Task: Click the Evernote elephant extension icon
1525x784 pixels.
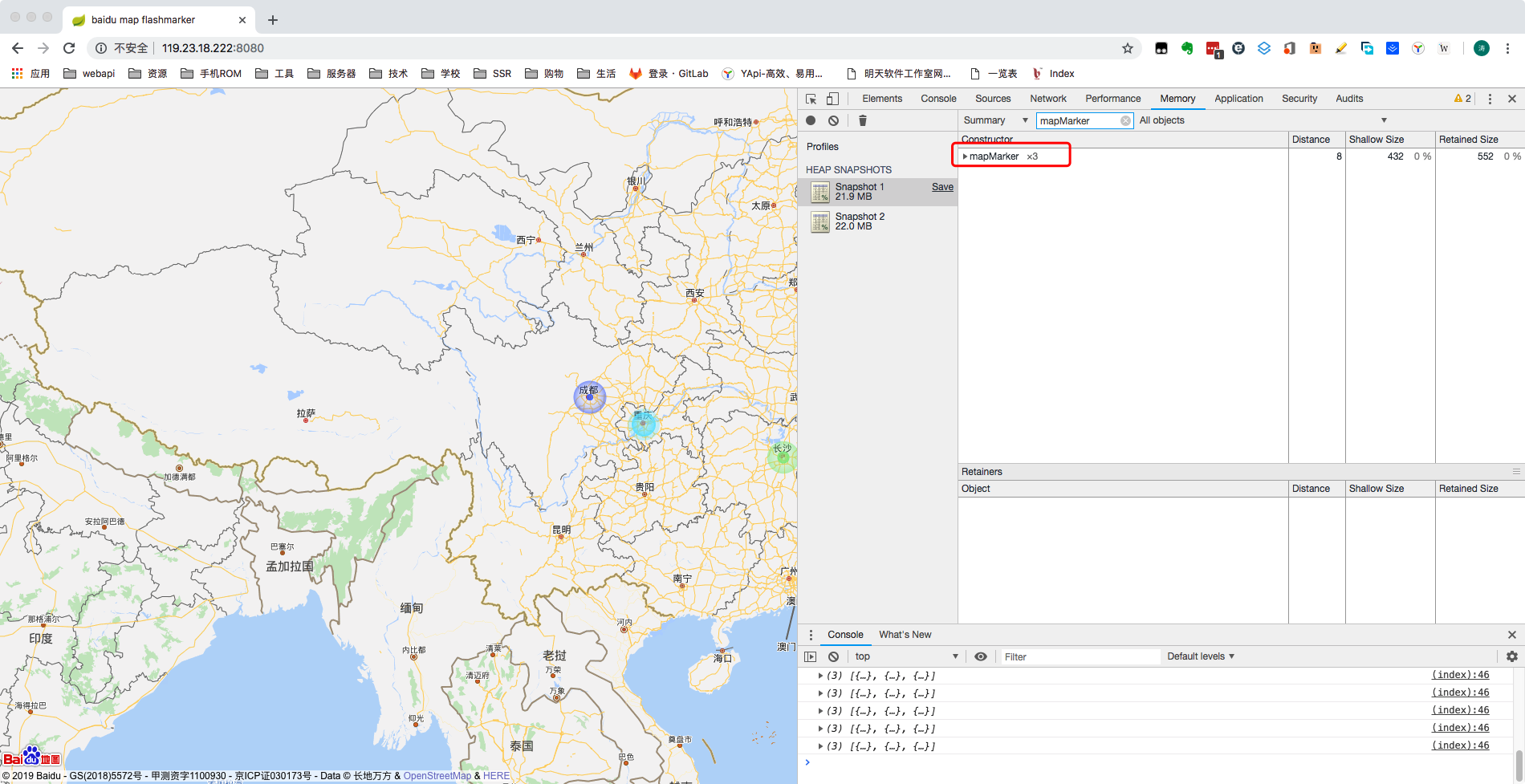Action: coord(1187,48)
